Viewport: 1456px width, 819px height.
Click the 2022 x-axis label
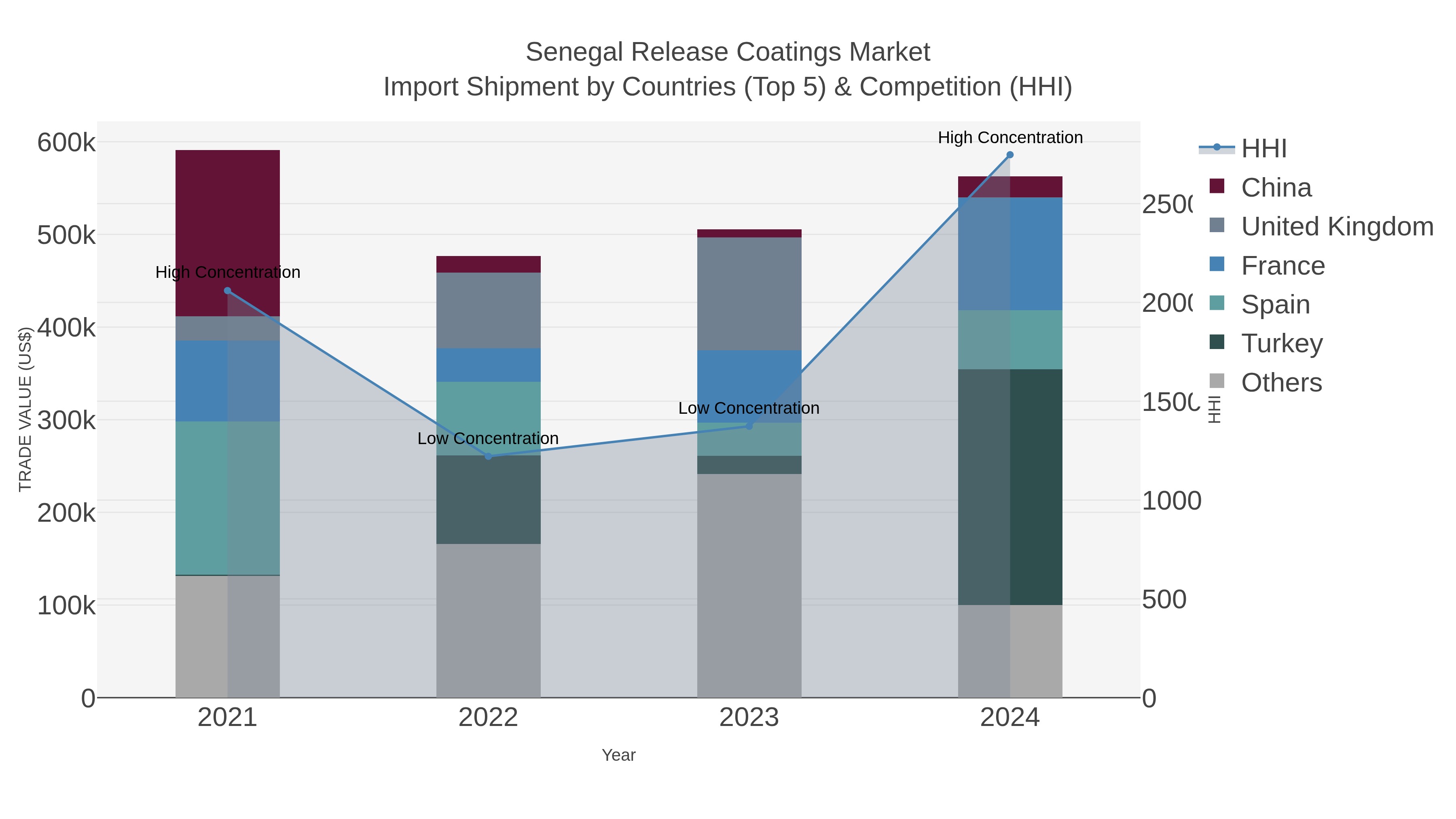488,717
